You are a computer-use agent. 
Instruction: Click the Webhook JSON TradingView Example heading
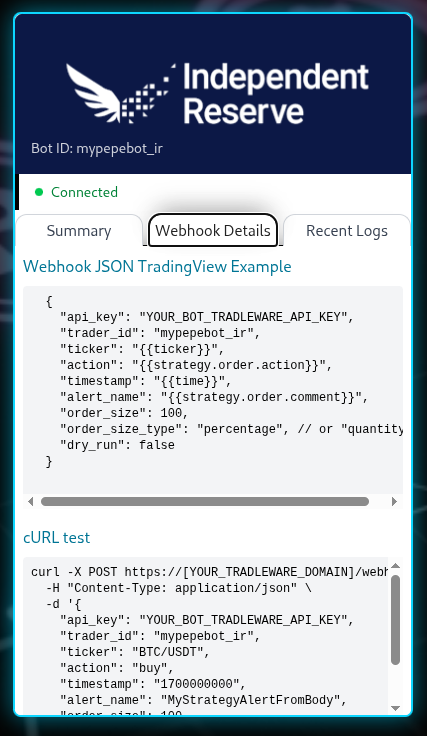click(157, 266)
